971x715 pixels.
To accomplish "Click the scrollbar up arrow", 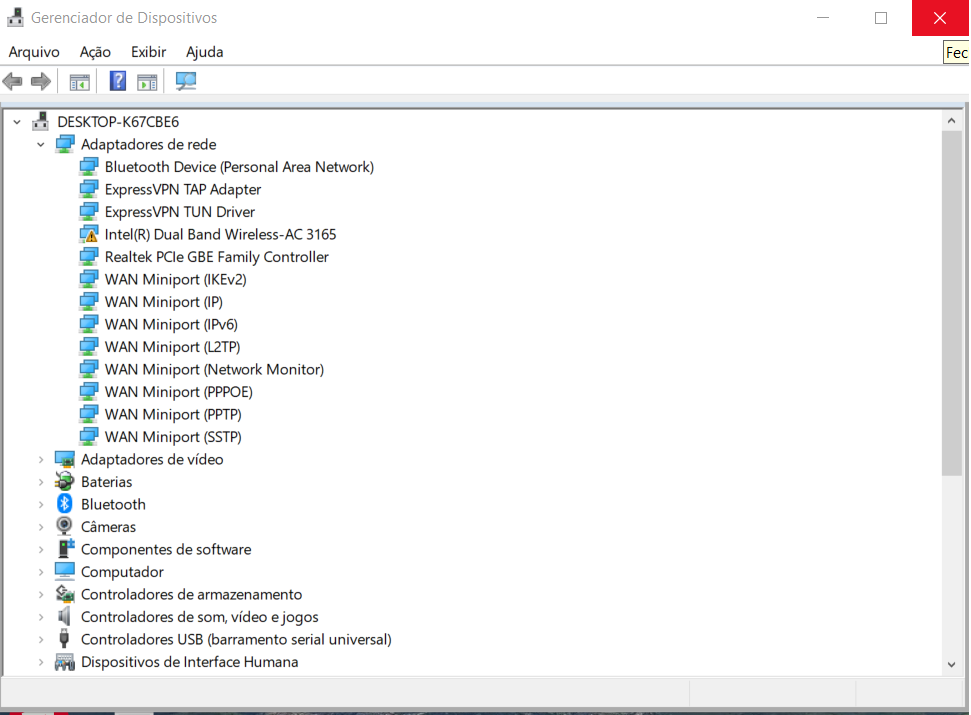I will coord(951,121).
